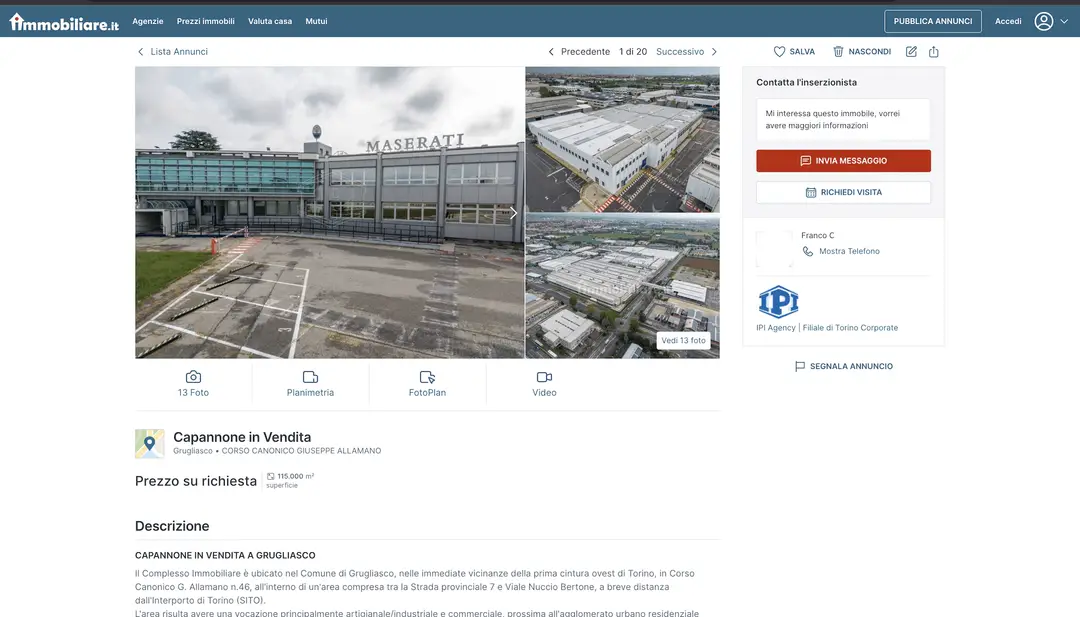
Task: Click the edit note pencil icon
Action: point(911,52)
